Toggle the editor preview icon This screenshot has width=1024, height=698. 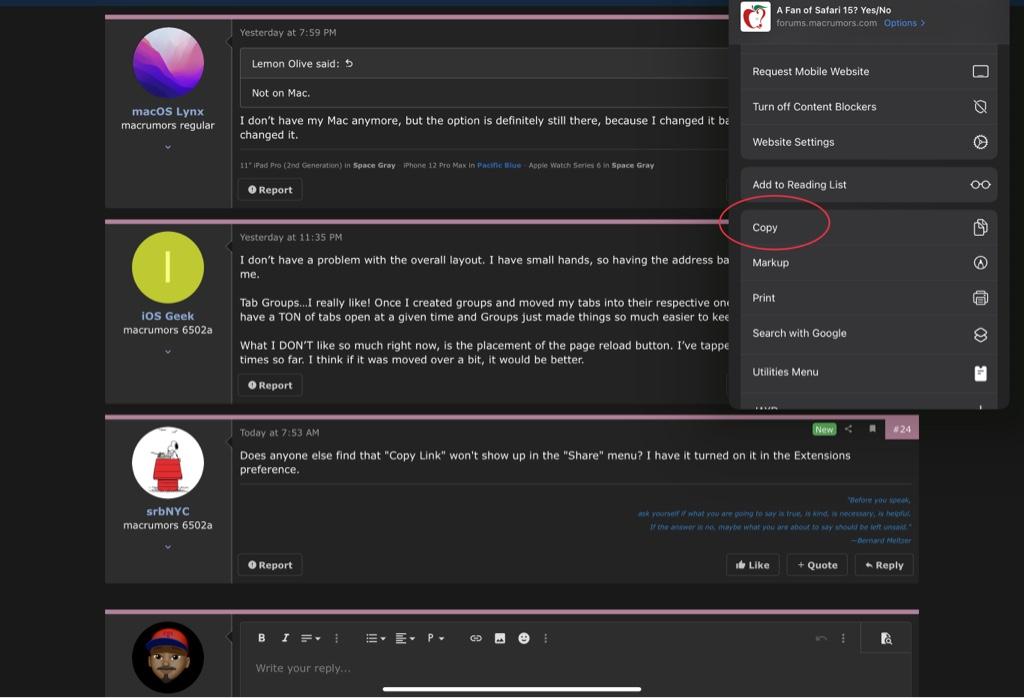886,639
